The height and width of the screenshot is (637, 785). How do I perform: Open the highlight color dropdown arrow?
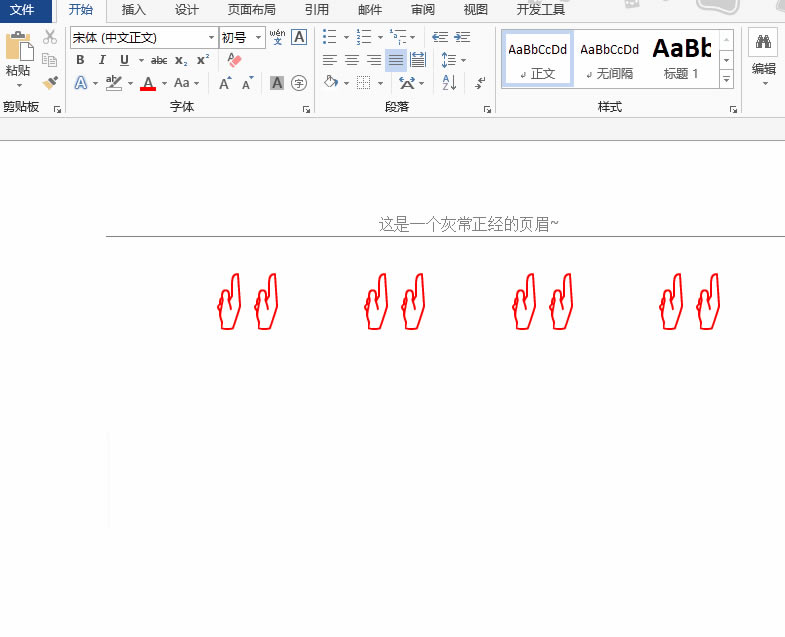click(130, 83)
